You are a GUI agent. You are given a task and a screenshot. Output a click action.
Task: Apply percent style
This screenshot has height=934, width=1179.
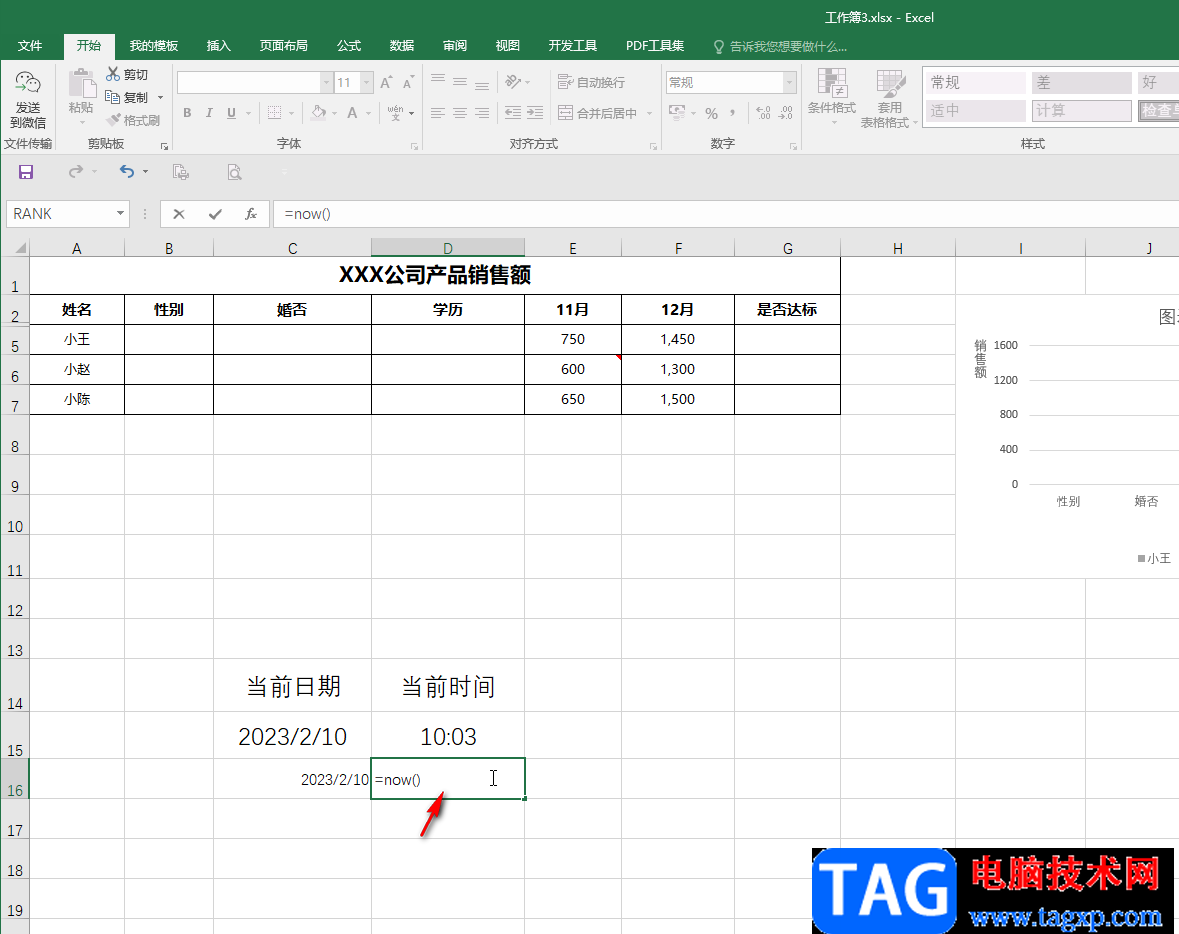711,114
